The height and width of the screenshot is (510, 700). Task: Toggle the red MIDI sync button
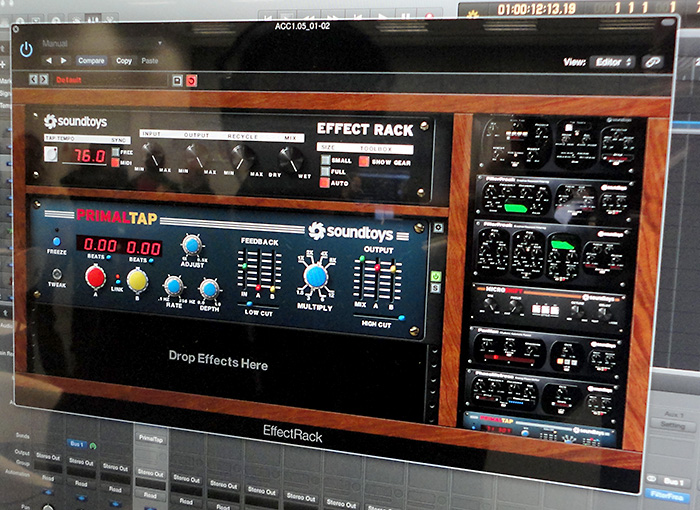click(115, 163)
